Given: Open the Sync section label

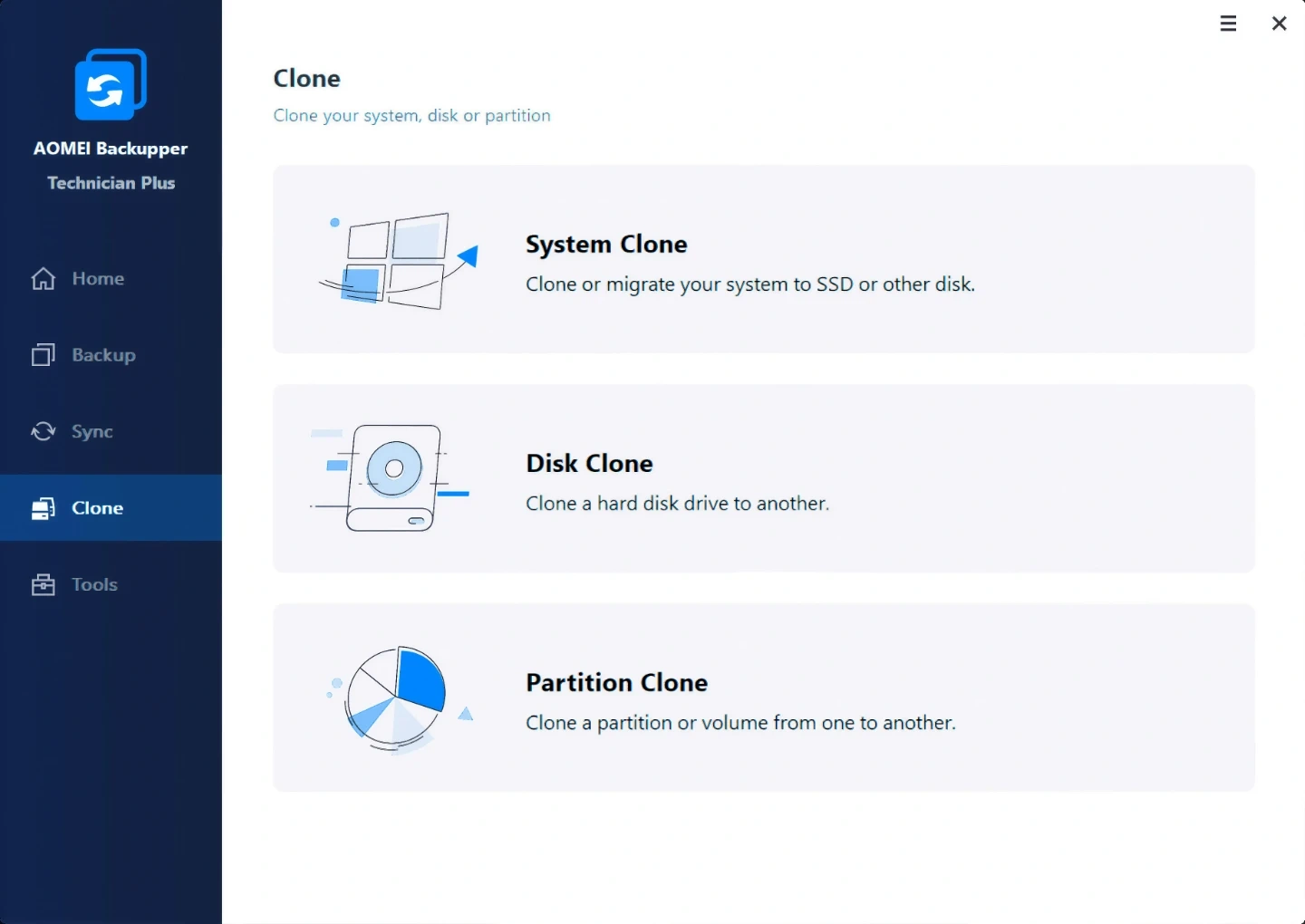Looking at the screenshot, I should pyautogui.click(x=92, y=432).
